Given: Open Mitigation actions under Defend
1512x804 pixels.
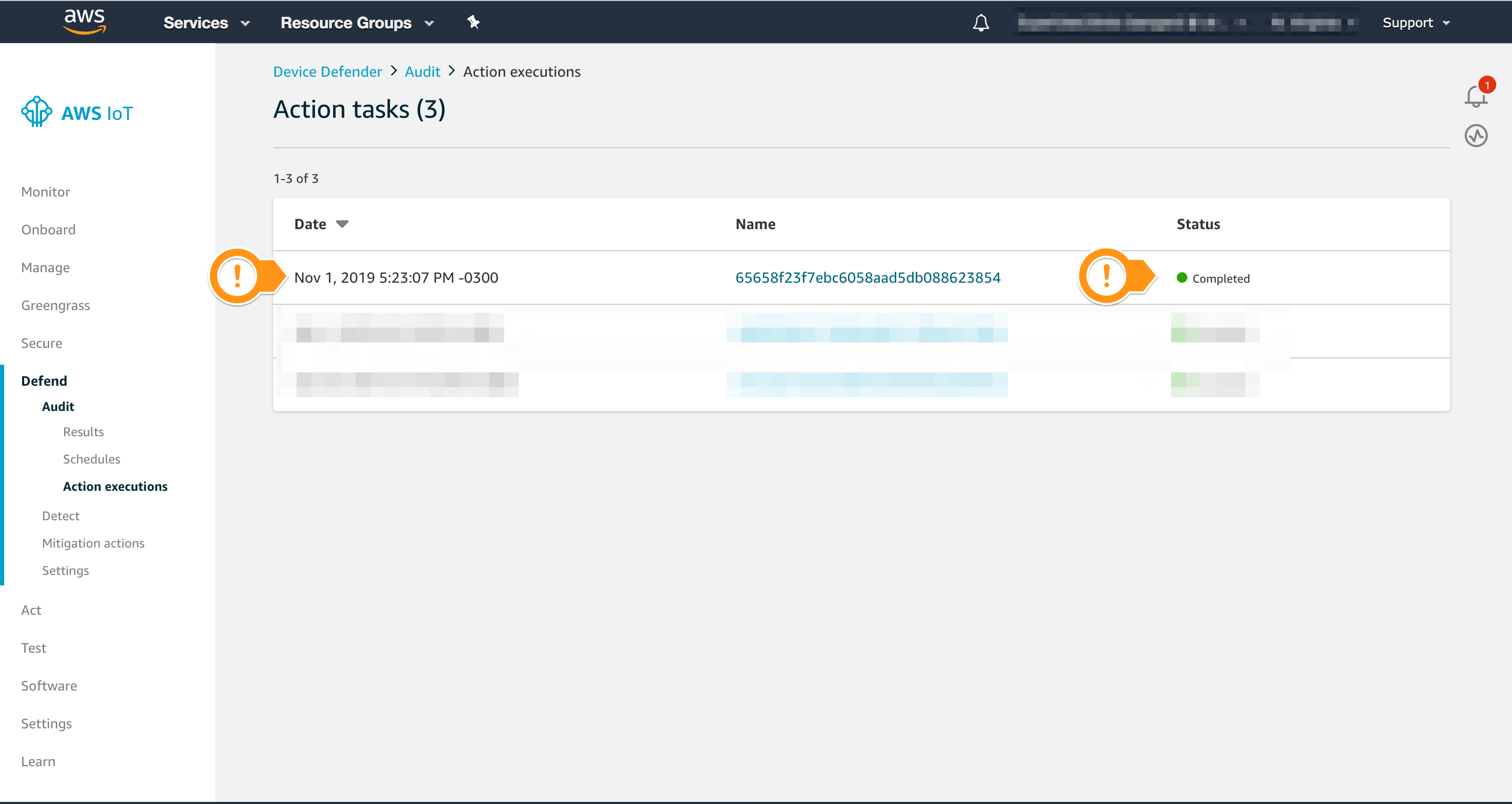Looking at the screenshot, I should pos(94,543).
